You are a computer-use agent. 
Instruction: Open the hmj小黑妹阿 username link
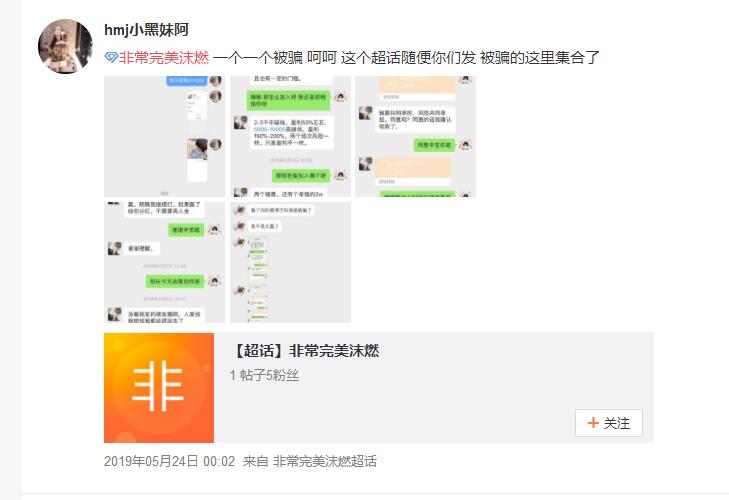[x=146, y=30]
